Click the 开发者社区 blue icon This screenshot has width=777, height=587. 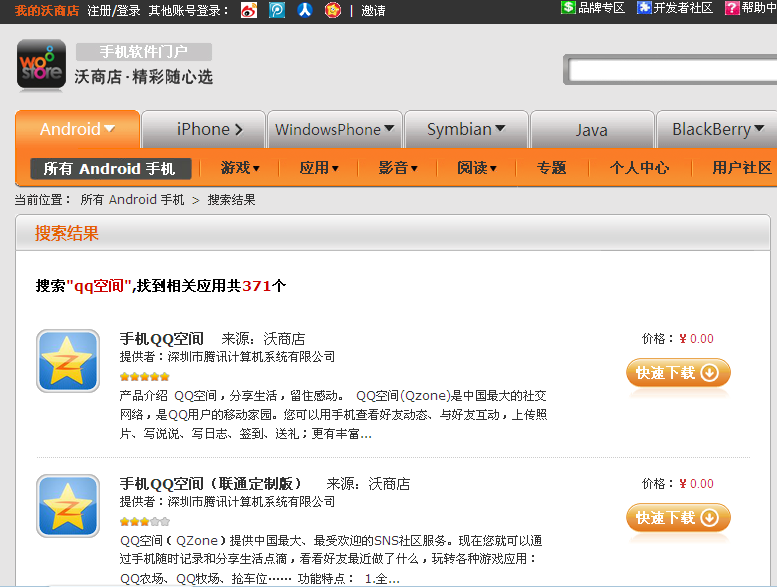pyautogui.click(x=644, y=7)
